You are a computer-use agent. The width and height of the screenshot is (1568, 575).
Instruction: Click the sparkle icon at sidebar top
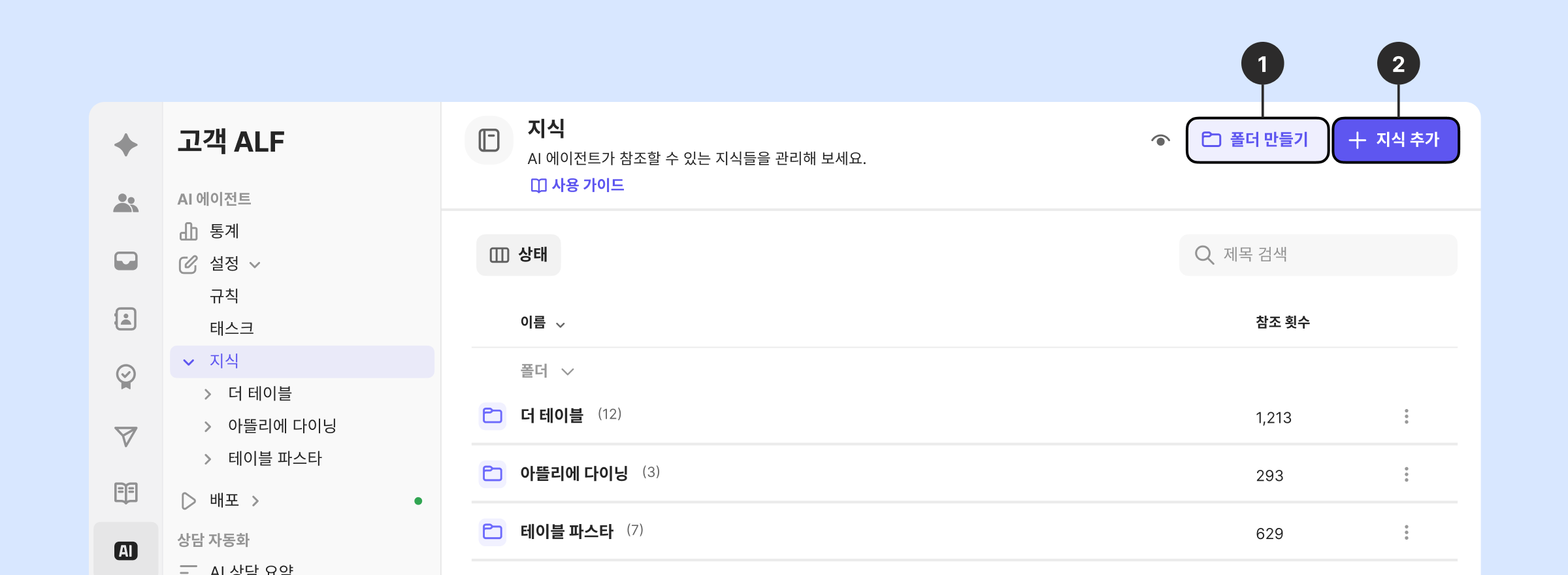tap(125, 144)
